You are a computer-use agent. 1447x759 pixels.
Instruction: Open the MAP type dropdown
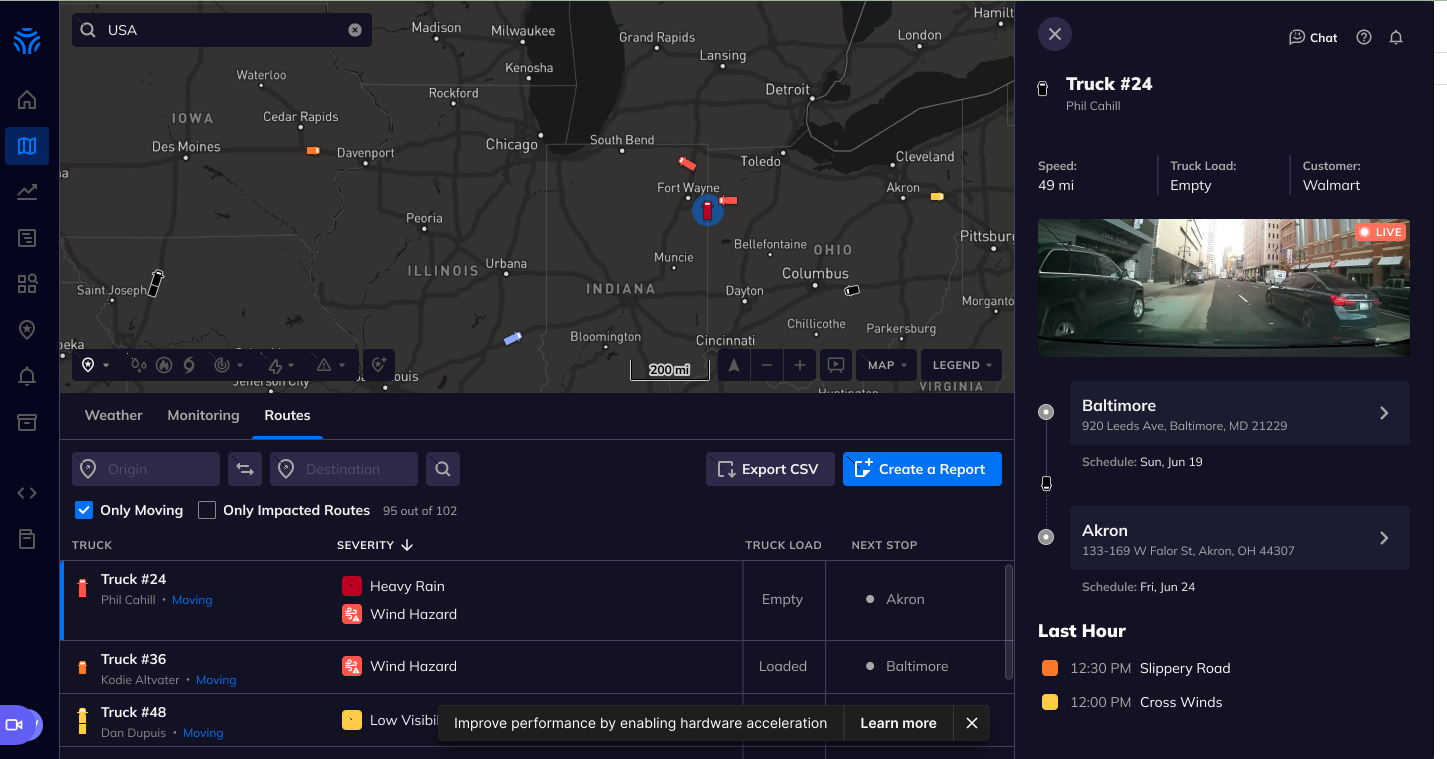click(887, 365)
